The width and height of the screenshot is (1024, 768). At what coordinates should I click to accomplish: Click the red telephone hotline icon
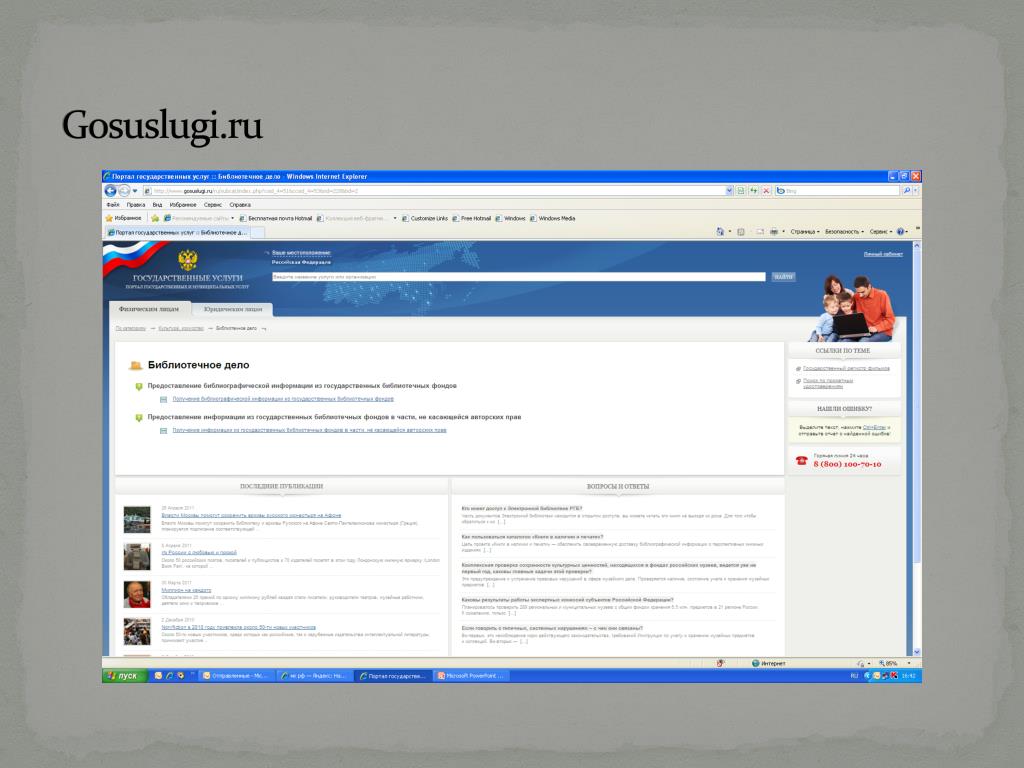tap(801, 460)
